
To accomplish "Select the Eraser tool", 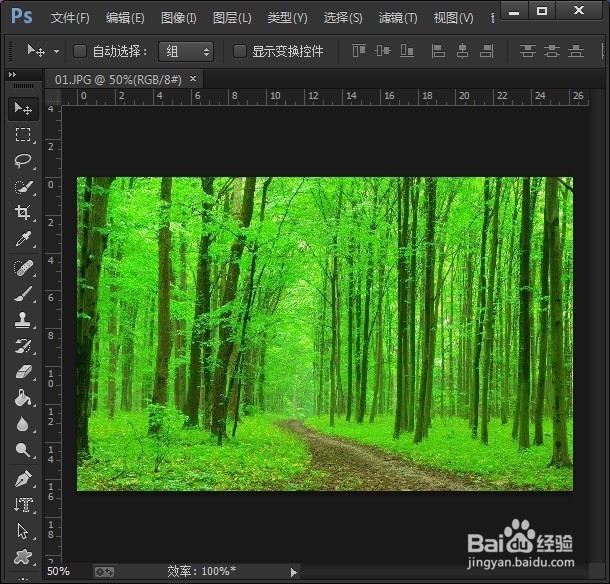I will [x=23, y=372].
